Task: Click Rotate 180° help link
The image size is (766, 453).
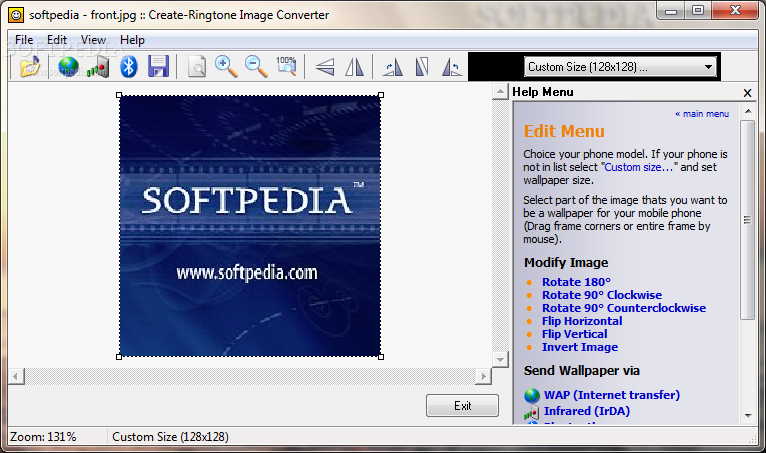Action: point(576,282)
